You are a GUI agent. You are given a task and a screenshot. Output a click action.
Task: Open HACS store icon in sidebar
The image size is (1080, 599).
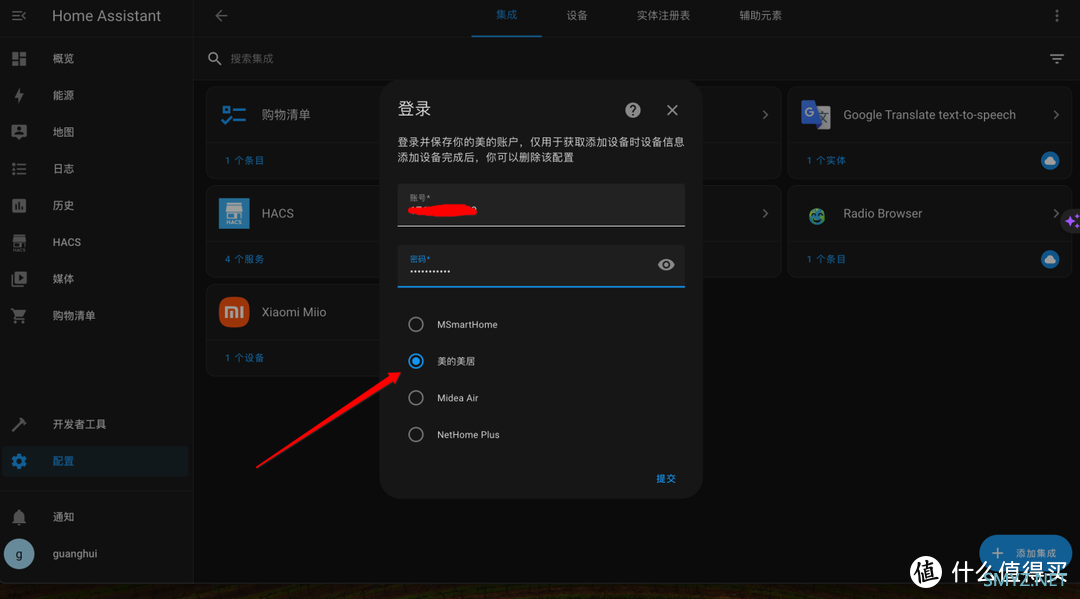(19, 242)
